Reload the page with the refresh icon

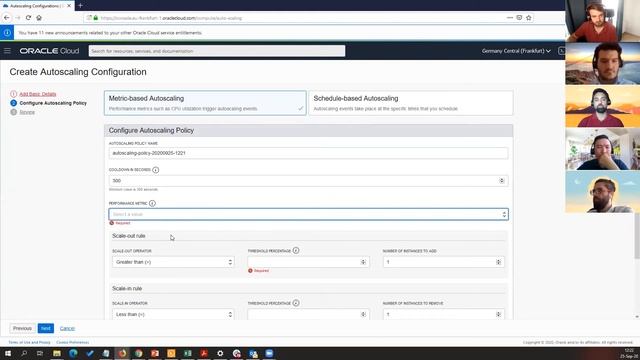pyautogui.click(x=28, y=18)
